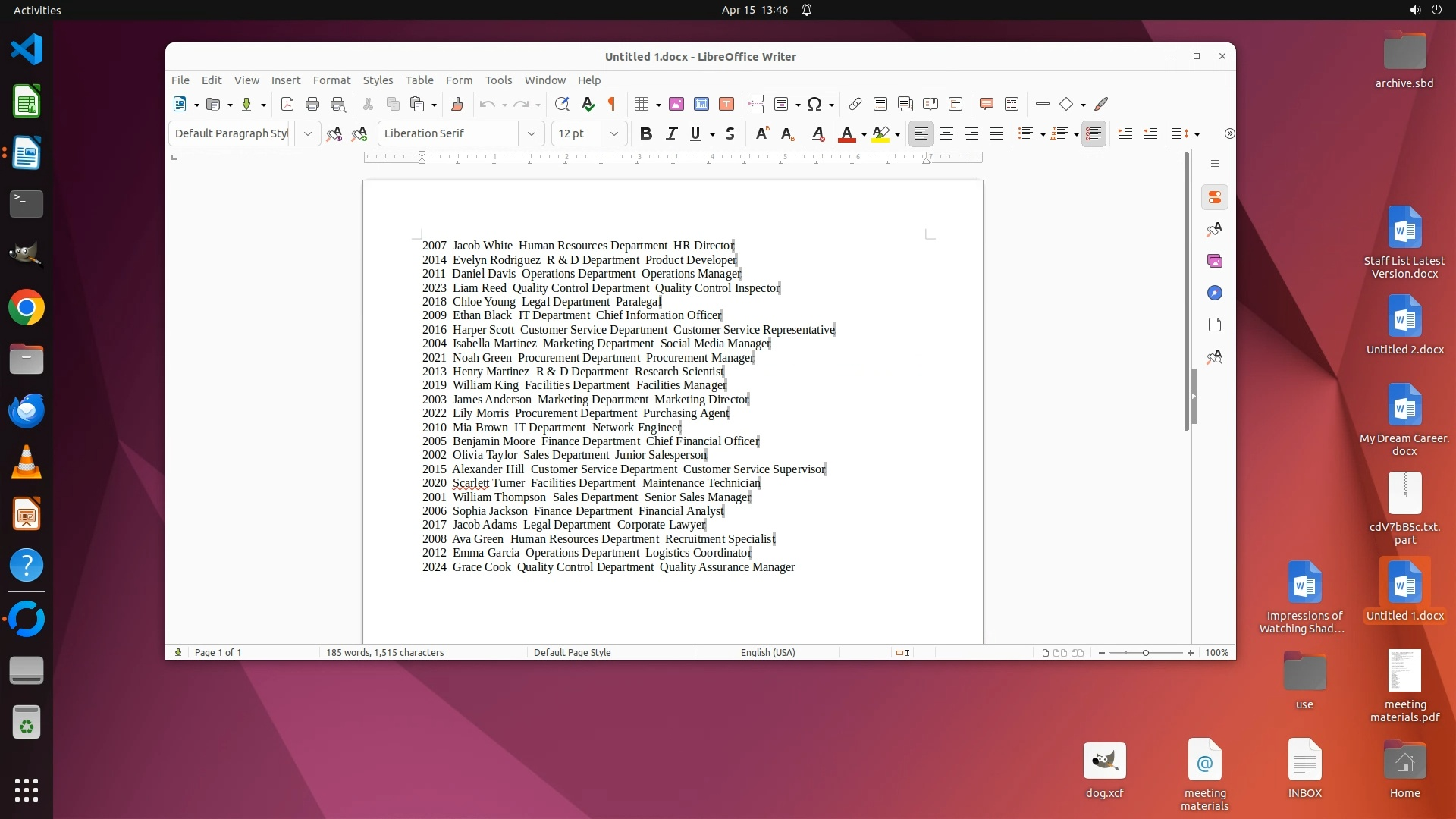Insert an image from the toolbar

[x=676, y=105]
